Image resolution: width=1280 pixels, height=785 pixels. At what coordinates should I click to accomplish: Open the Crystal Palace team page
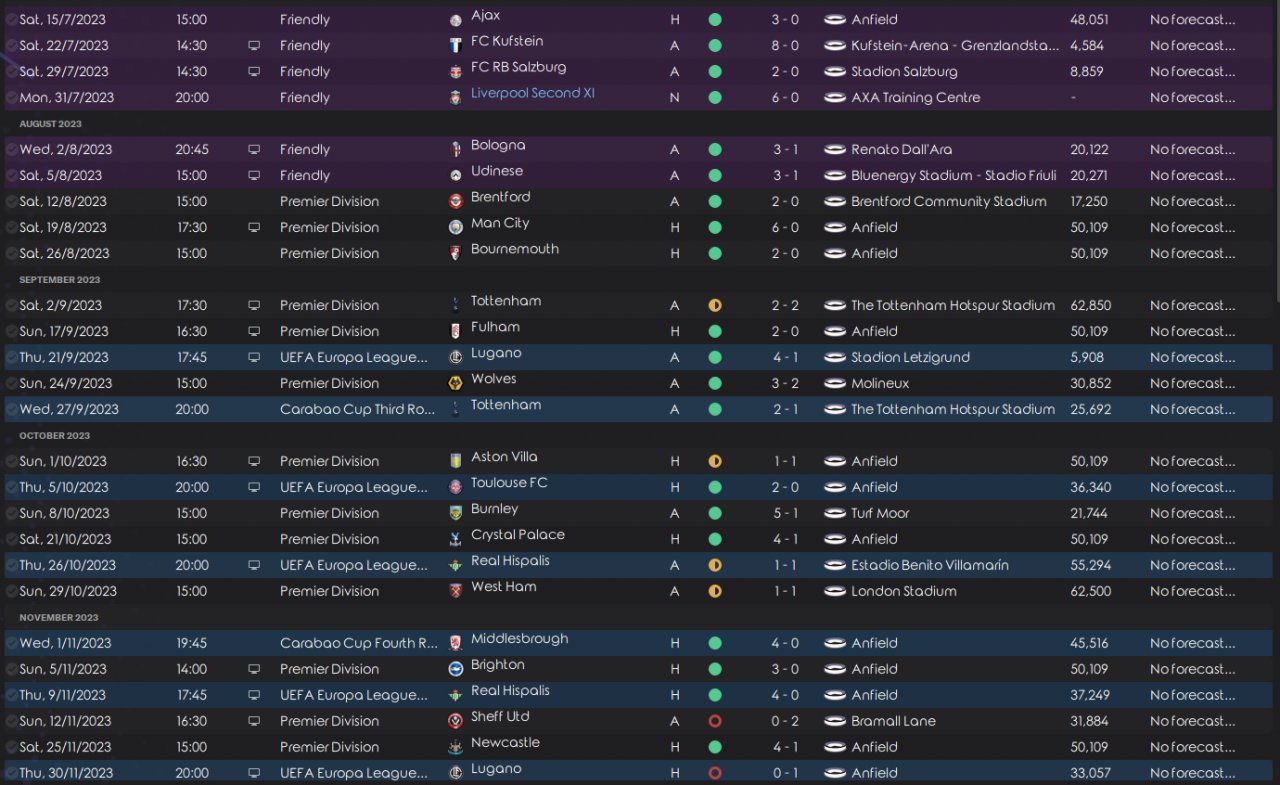coord(517,535)
